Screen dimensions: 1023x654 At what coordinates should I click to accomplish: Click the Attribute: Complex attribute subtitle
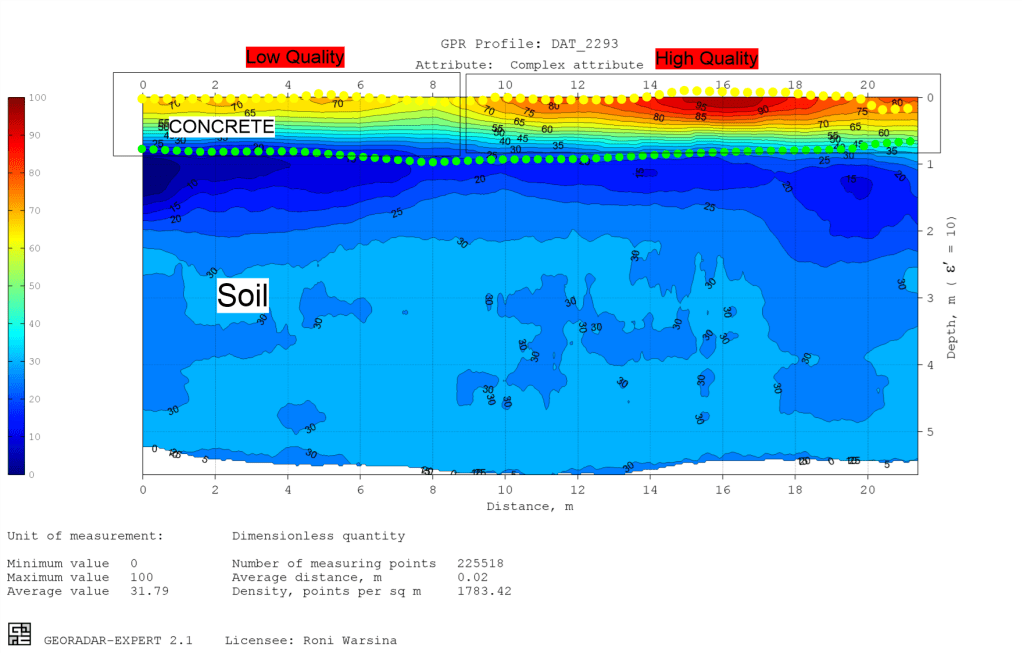tap(529, 65)
